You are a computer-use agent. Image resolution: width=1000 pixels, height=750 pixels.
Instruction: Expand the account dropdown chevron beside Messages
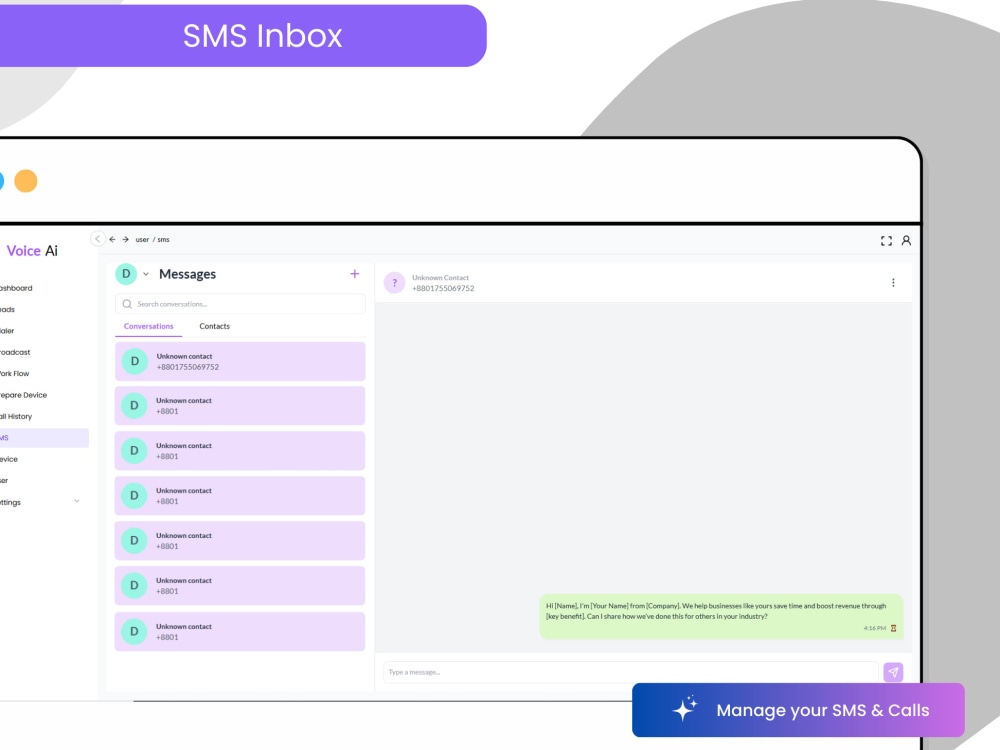(145, 274)
